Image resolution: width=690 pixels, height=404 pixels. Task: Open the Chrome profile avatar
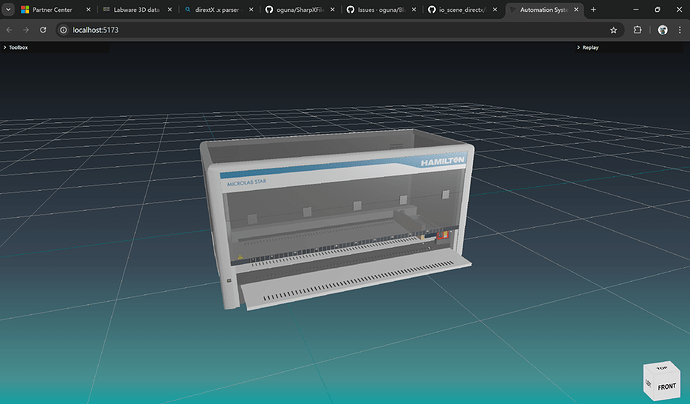(x=663, y=30)
